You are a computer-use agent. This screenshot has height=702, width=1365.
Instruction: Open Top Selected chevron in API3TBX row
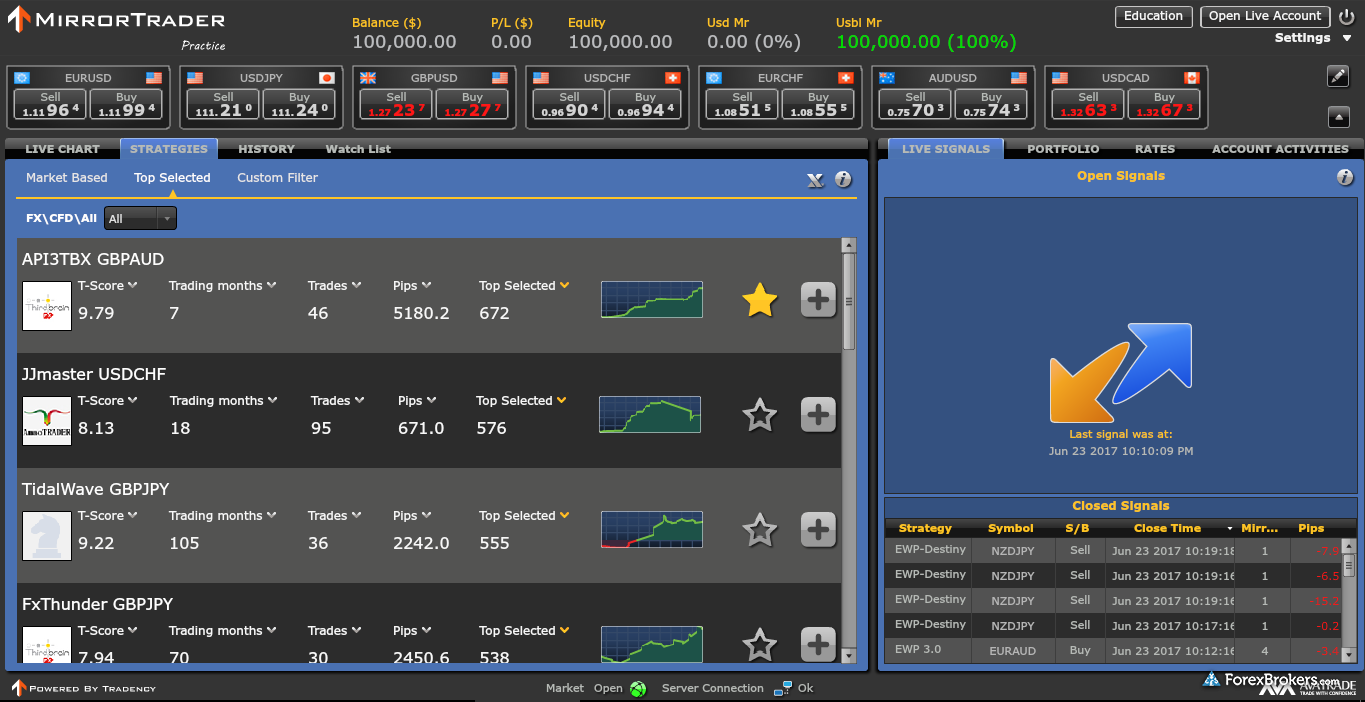click(565, 286)
